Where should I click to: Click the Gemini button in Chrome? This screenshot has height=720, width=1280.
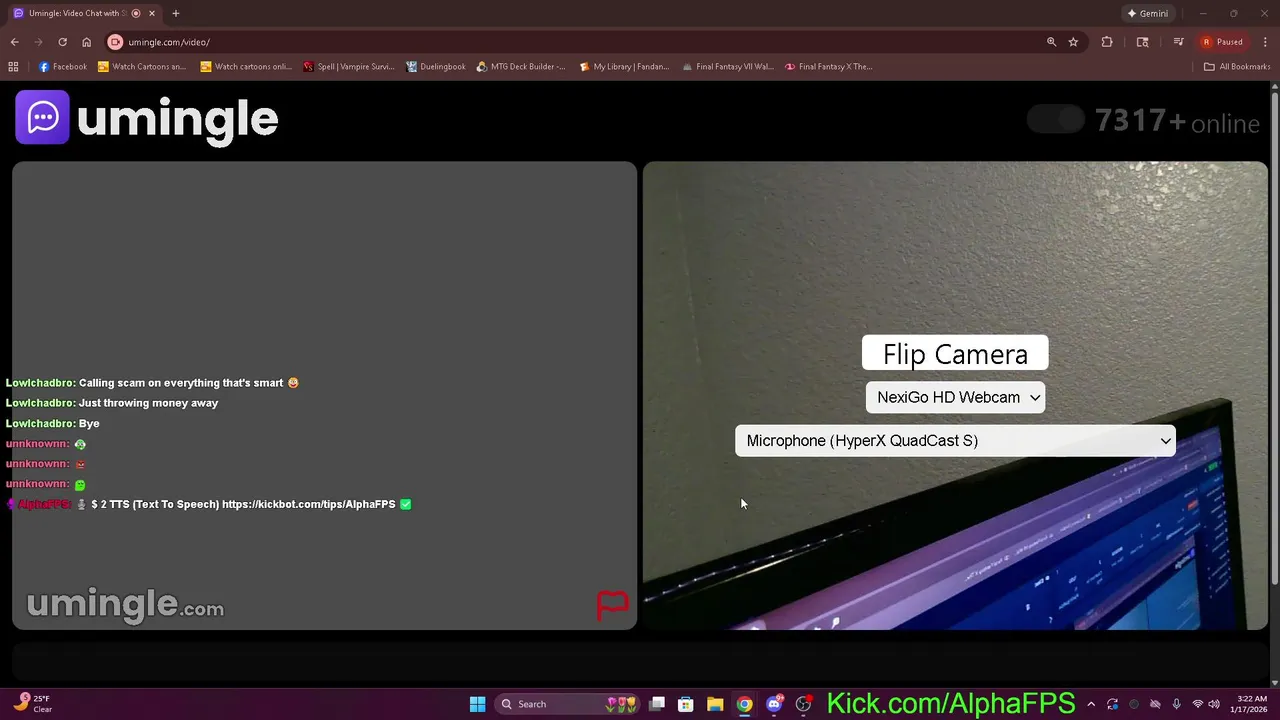[1147, 13]
